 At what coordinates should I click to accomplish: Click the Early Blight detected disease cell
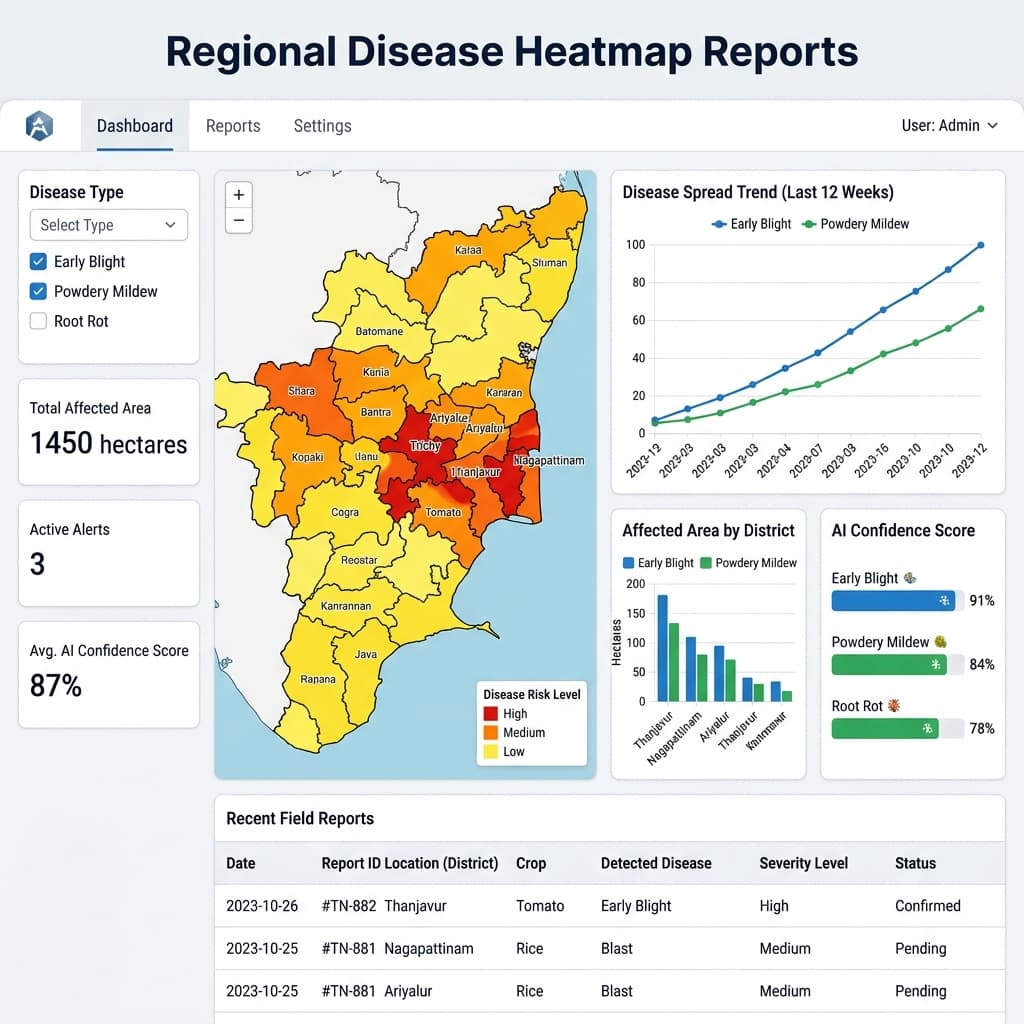click(x=636, y=906)
